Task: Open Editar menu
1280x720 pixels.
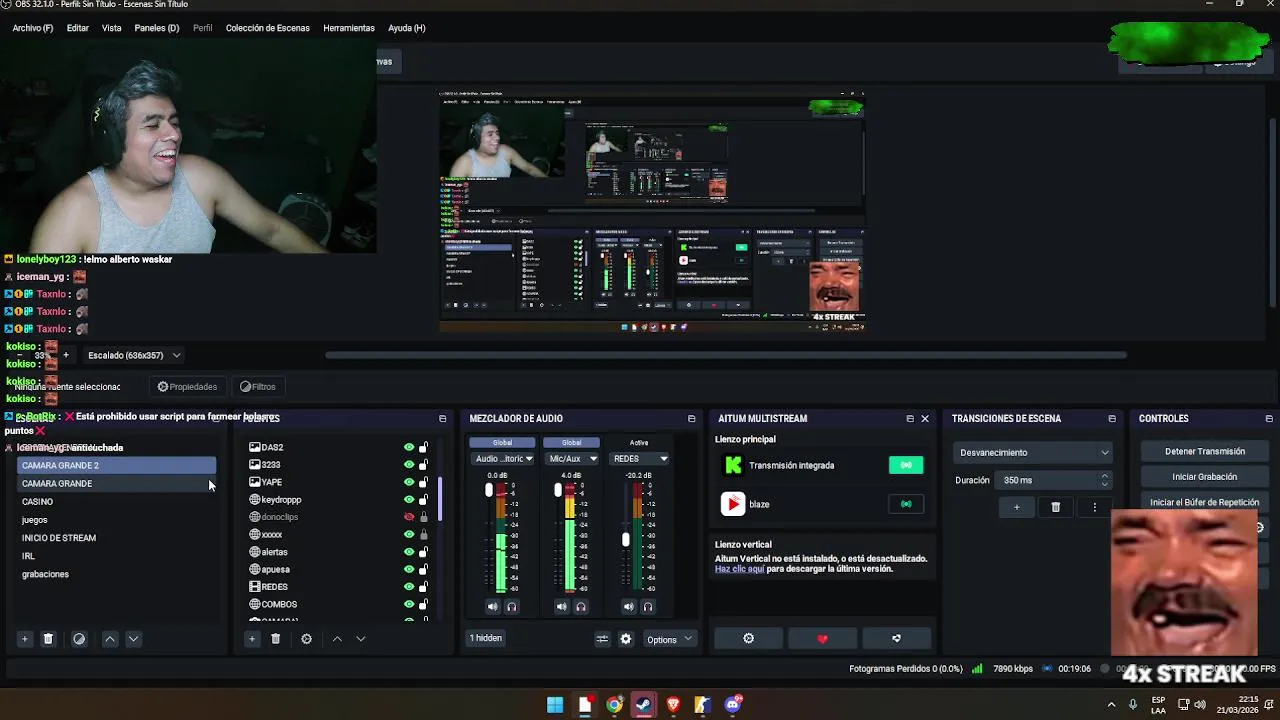Action: (78, 28)
